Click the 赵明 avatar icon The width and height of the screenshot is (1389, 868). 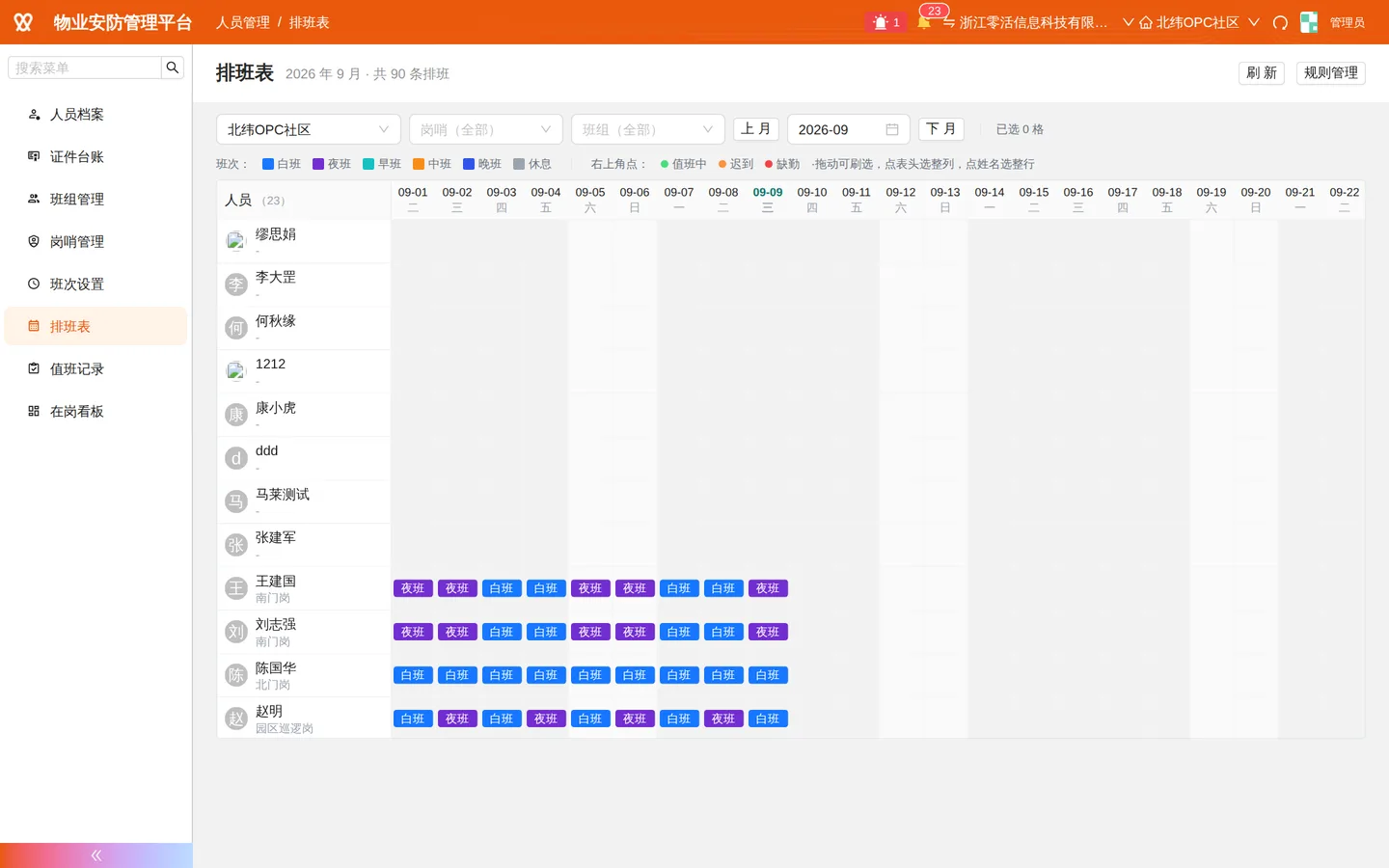click(x=236, y=719)
